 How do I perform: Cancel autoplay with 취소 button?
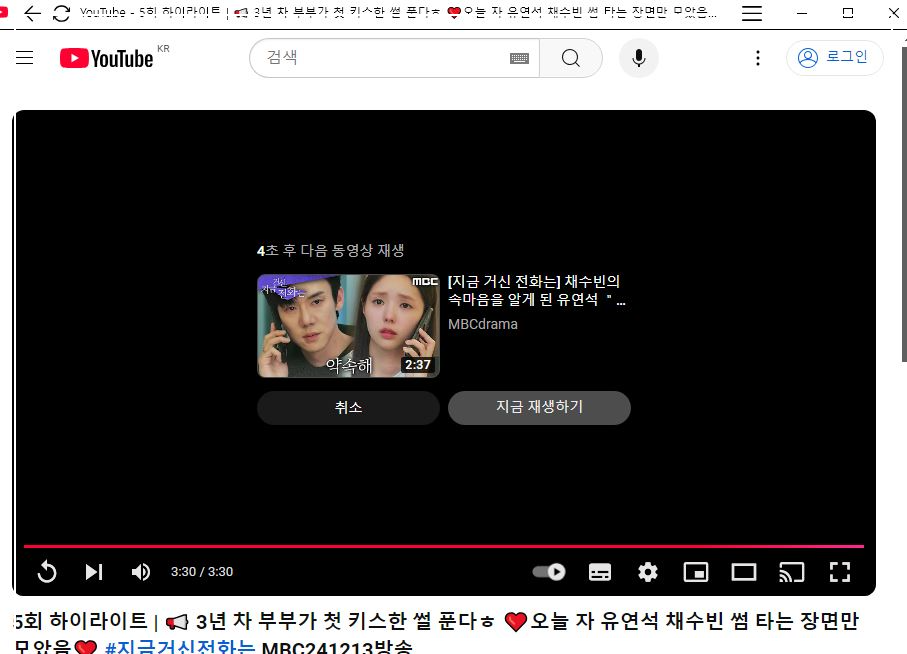point(348,408)
